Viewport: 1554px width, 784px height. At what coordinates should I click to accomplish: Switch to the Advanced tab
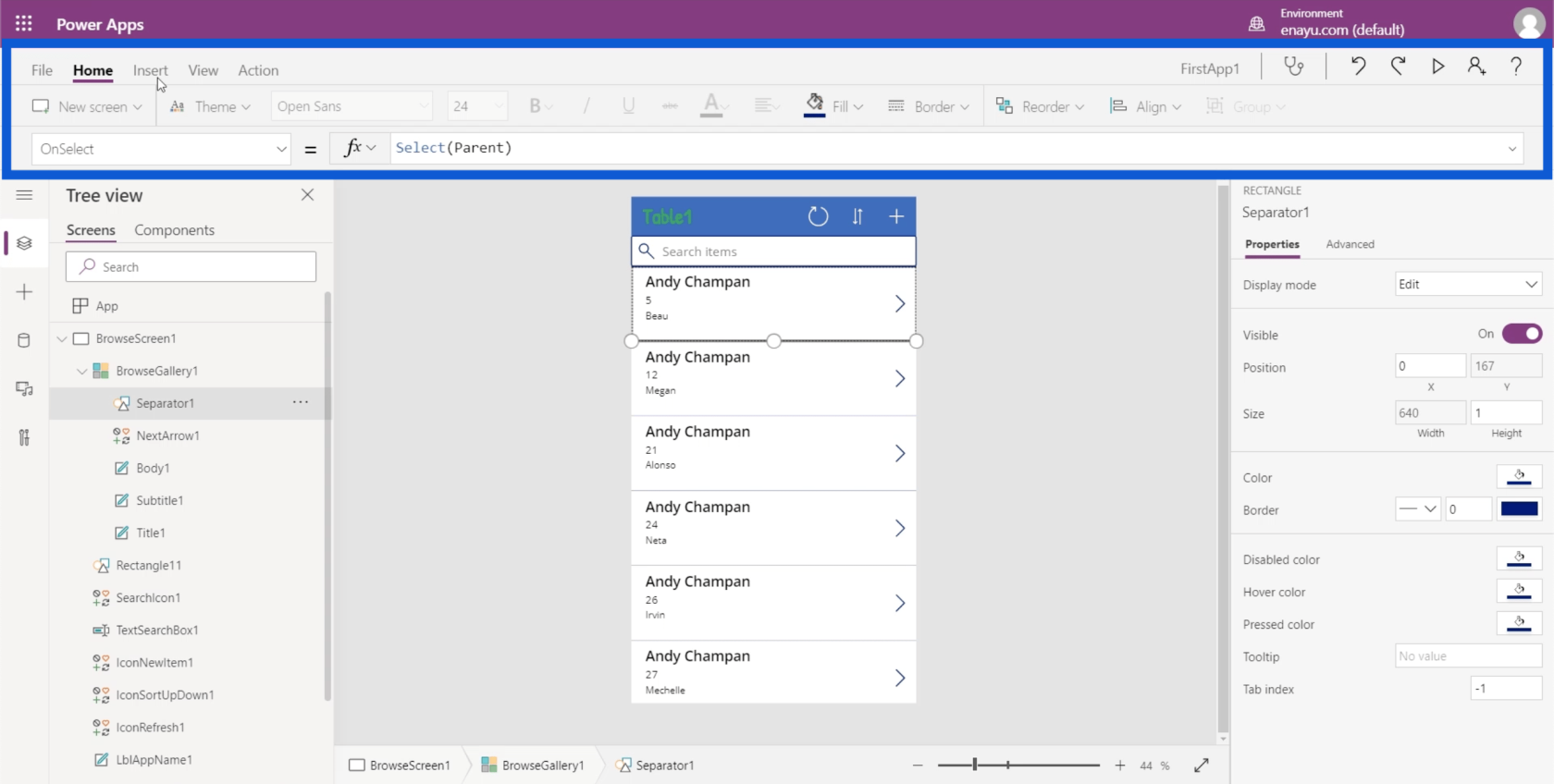1350,244
